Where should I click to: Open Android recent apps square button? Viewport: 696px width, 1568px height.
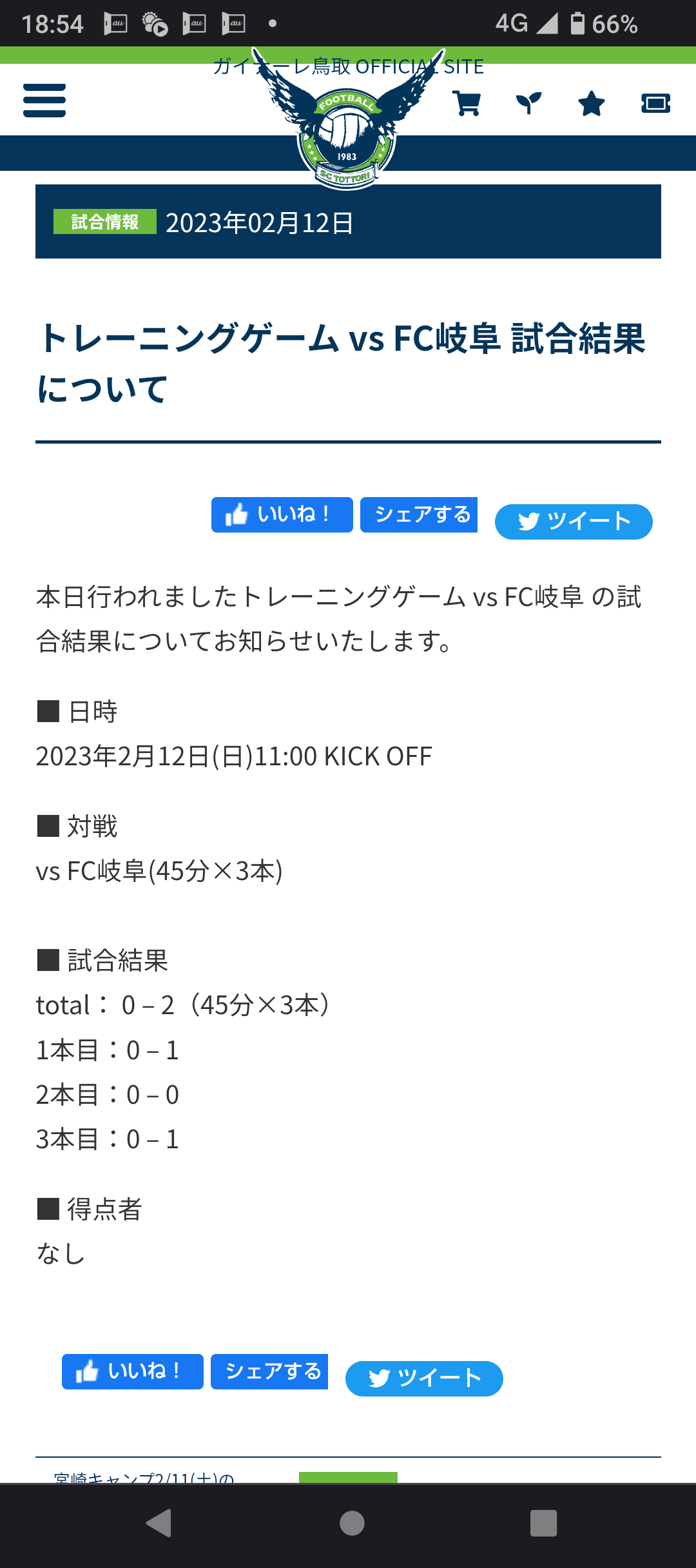click(543, 1524)
